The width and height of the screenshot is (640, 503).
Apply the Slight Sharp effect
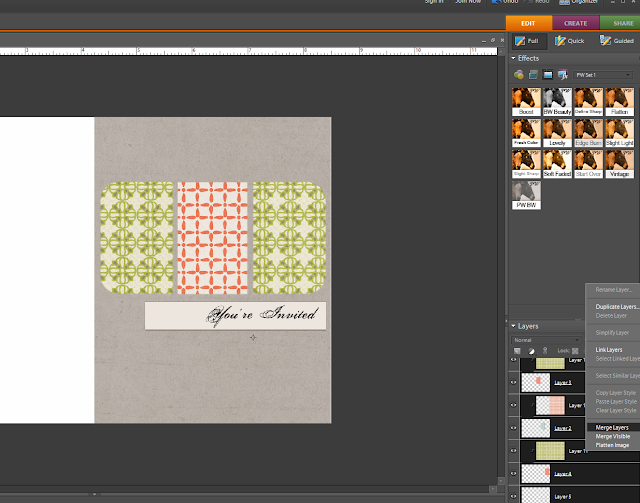(x=527, y=164)
